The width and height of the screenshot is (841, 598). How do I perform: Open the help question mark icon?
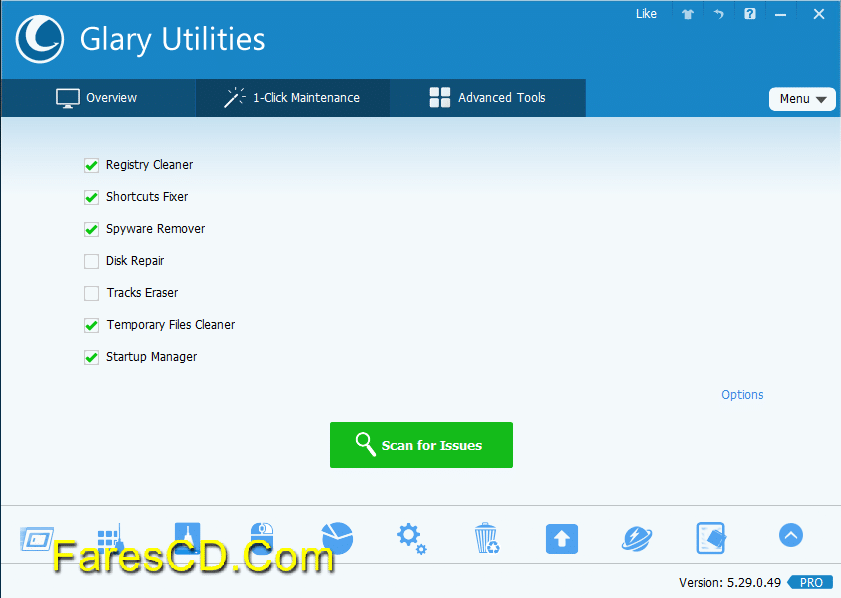click(x=750, y=14)
